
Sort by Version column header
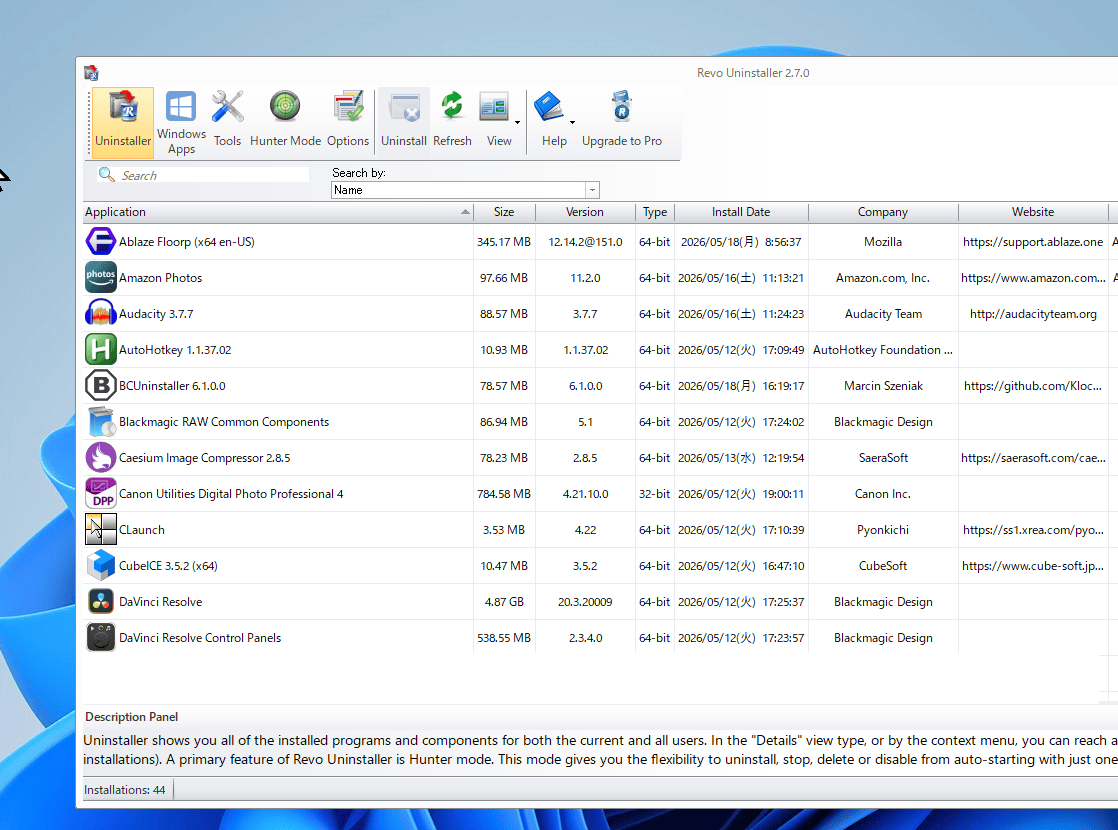[585, 212]
